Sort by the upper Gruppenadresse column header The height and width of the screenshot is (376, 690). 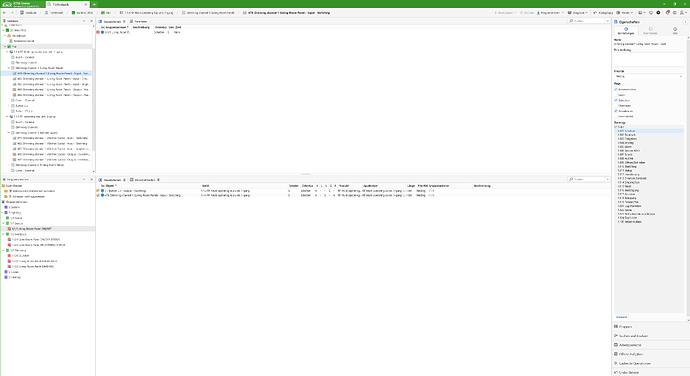117,27
